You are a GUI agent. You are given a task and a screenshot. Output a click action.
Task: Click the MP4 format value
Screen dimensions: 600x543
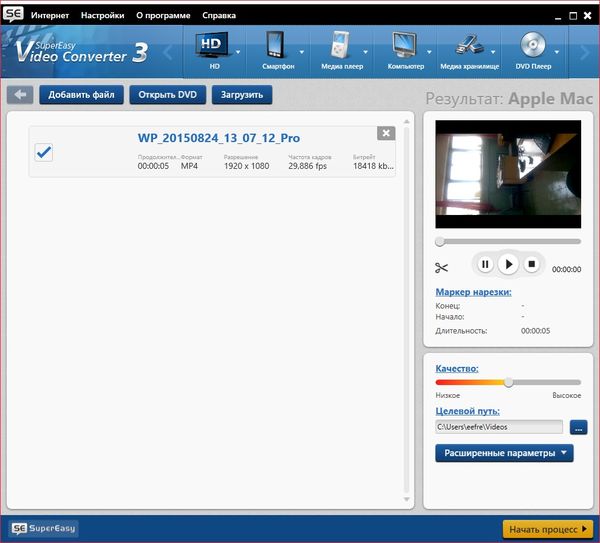189,166
